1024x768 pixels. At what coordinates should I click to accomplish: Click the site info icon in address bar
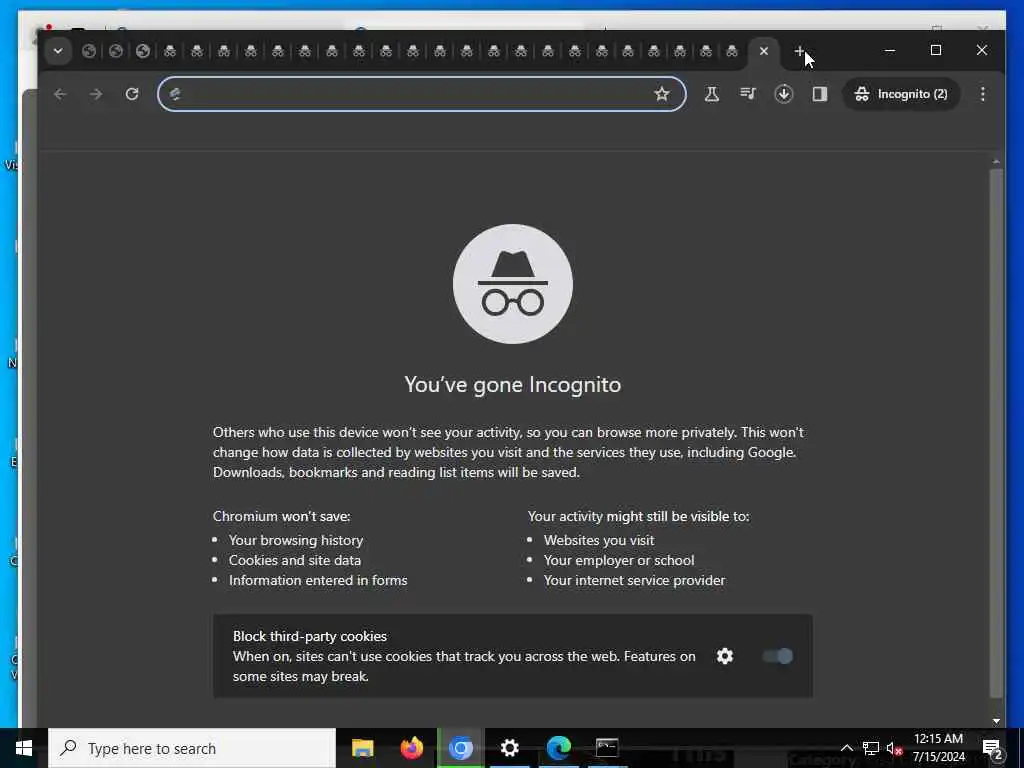click(175, 94)
